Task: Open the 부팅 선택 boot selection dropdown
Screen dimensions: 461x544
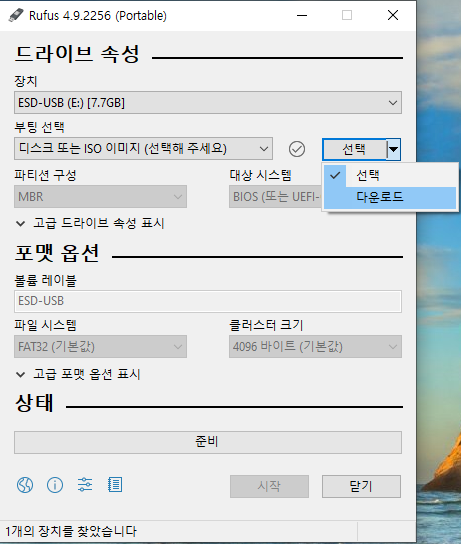Action: [x=143, y=149]
